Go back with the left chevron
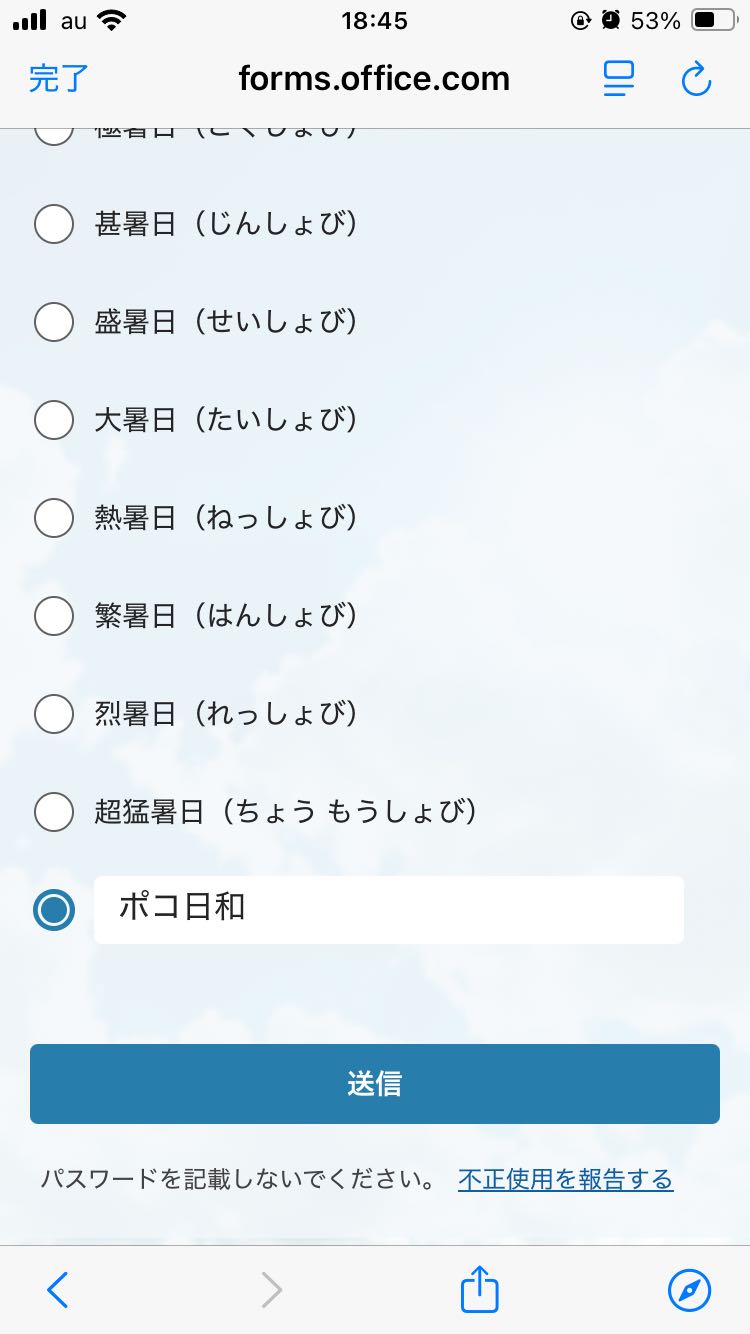Image resolution: width=750 pixels, height=1334 pixels. pos(58,1290)
